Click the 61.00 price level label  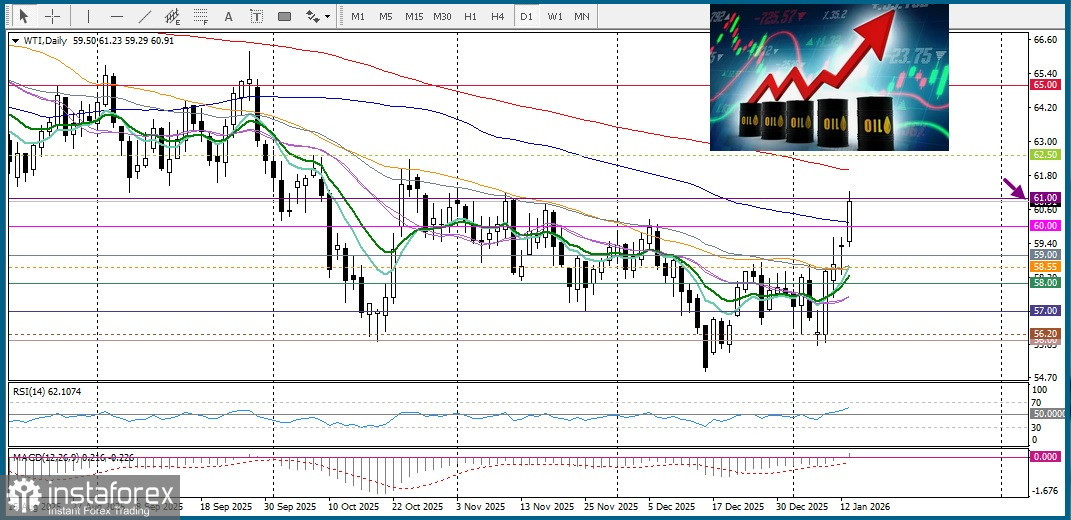1046,197
